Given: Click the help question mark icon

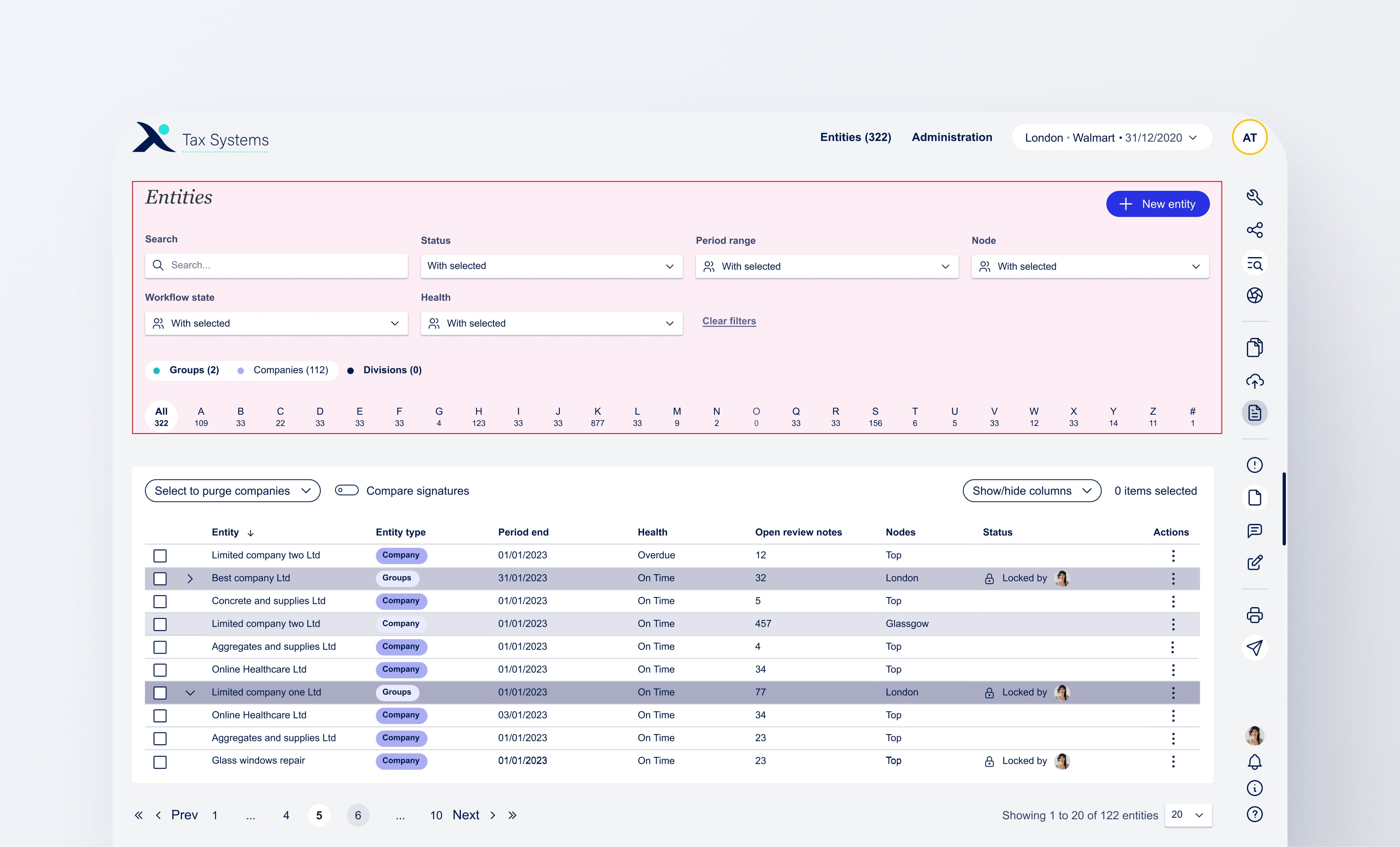Looking at the screenshot, I should click(1254, 814).
